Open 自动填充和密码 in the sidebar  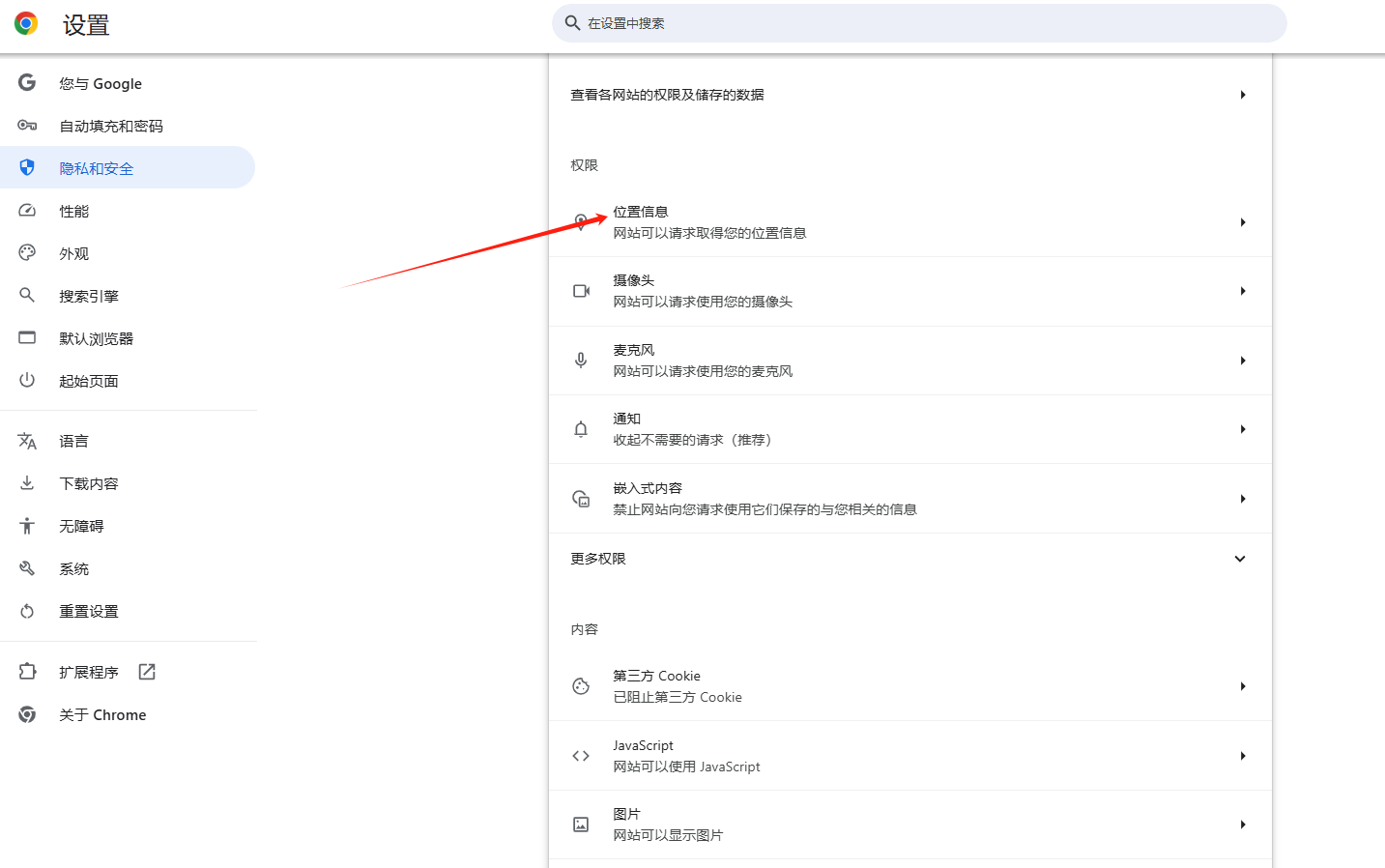(128, 126)
